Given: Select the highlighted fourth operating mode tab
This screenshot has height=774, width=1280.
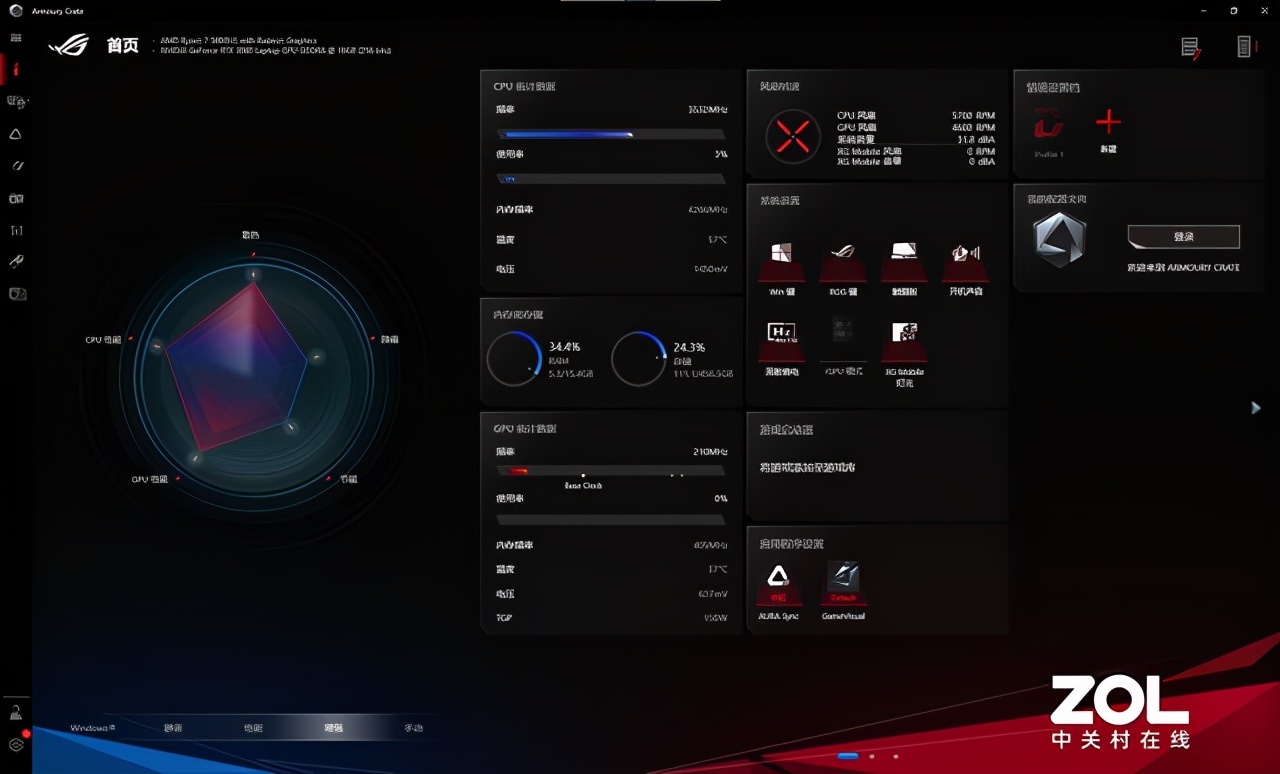Looking at the screenshot, I should 333,728.
